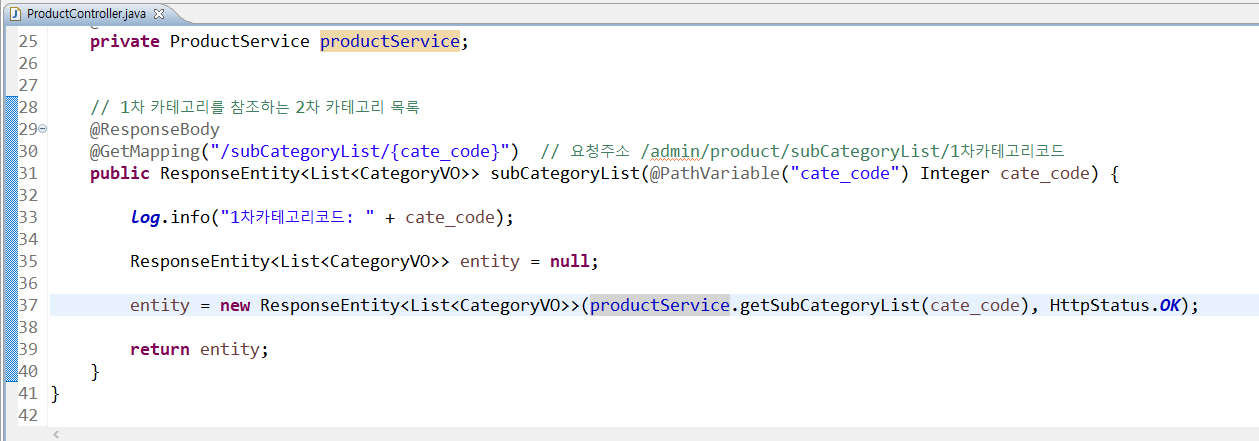Click the horizontal scrollbar's left arrow
Viewport: 1259px width, 441px height.
[55, 435]
